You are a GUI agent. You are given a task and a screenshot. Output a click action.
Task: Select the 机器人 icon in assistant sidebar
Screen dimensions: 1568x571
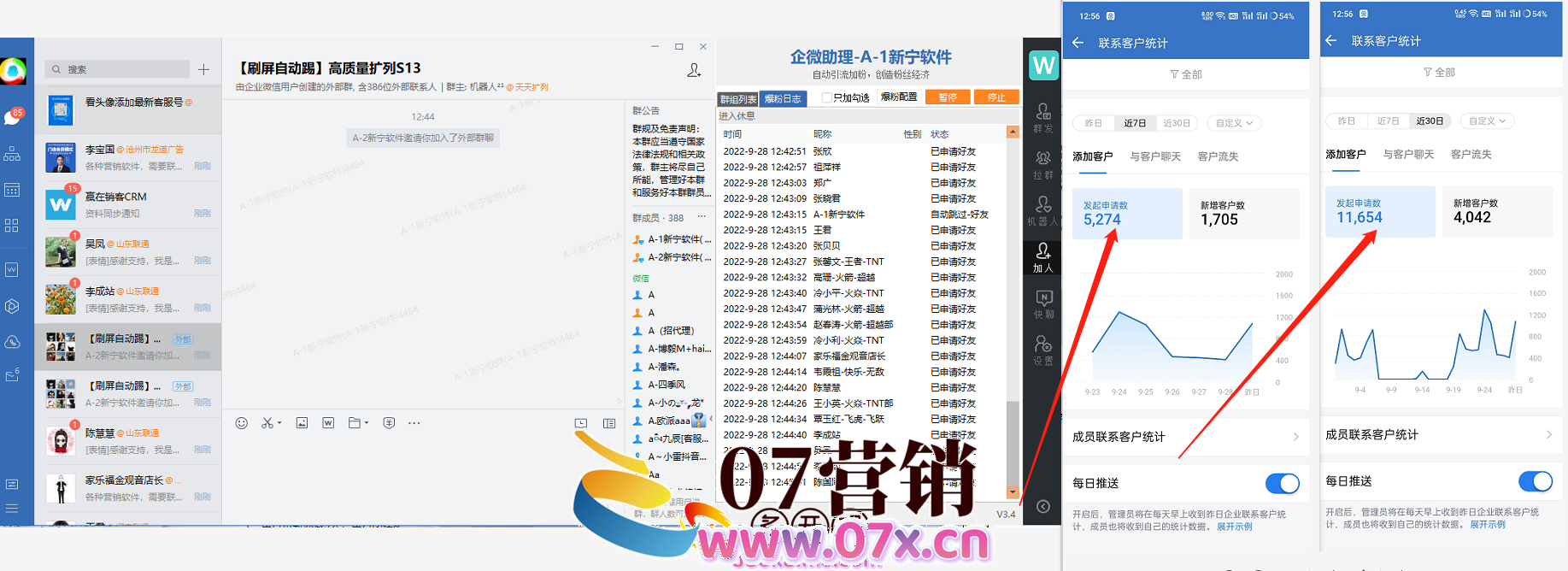pyautogui.click(x=1043, y=211)
